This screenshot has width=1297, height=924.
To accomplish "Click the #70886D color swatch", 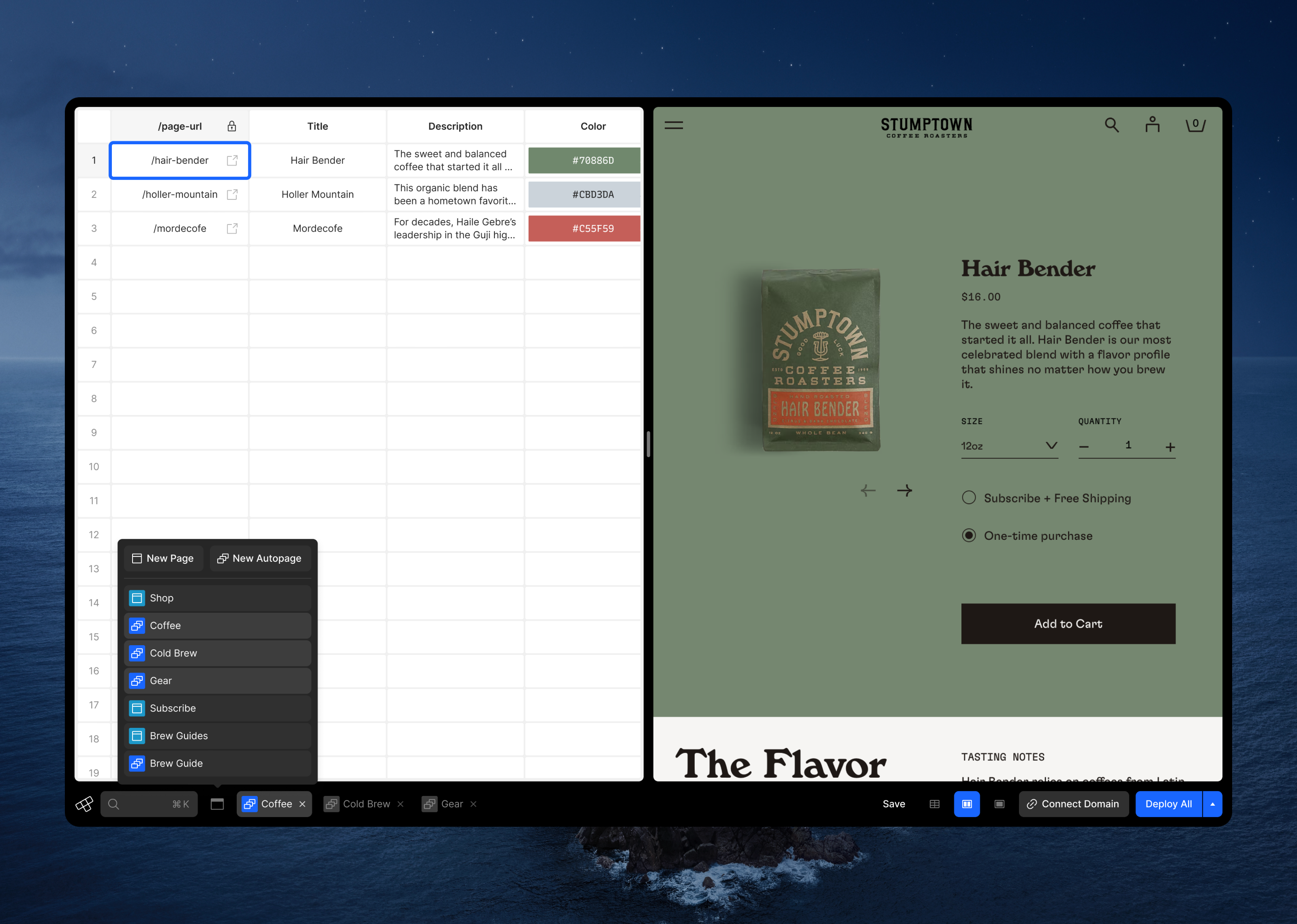I will point(584,160).
